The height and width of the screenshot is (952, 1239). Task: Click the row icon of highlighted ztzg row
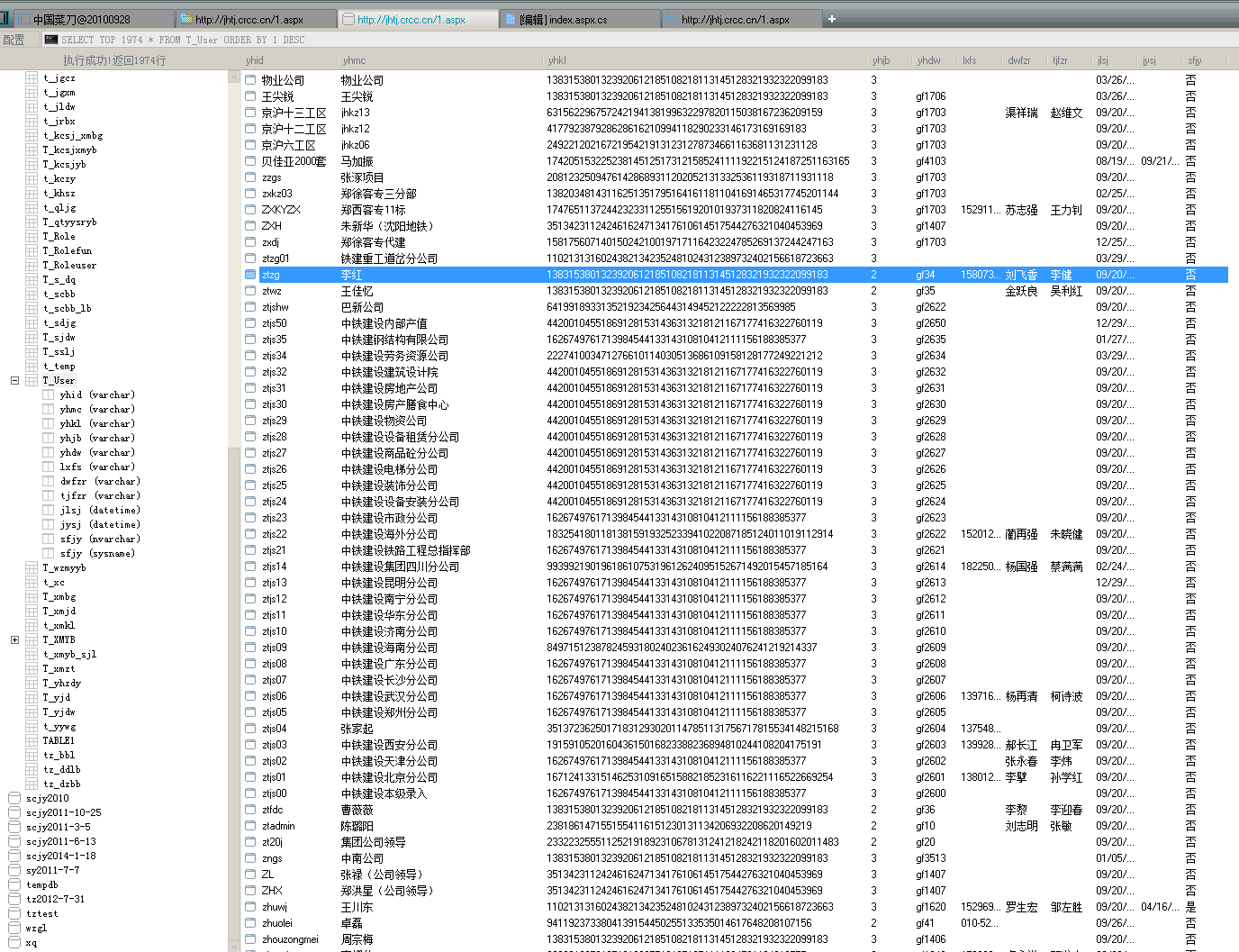[250, 275]
